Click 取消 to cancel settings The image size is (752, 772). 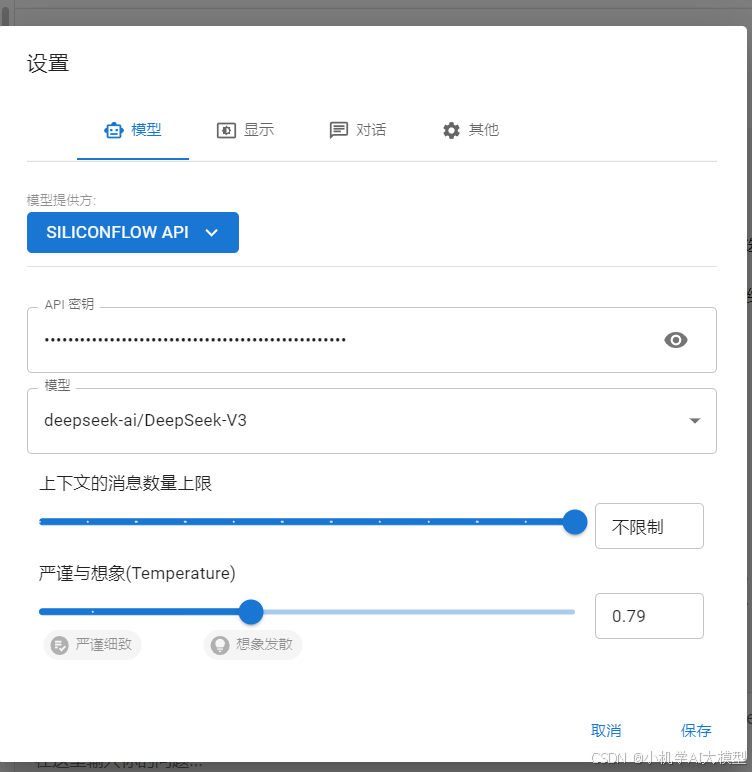coord(606,731)
